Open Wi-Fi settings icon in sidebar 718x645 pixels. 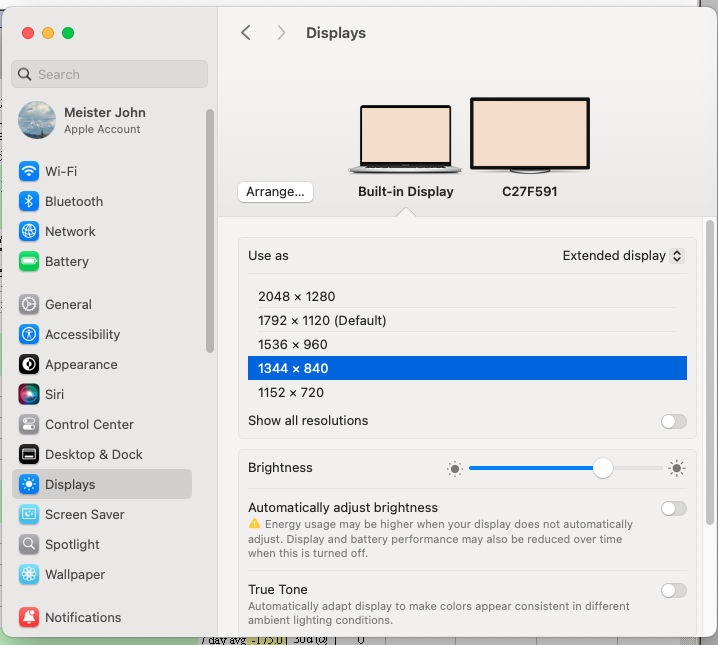(29, 171)
